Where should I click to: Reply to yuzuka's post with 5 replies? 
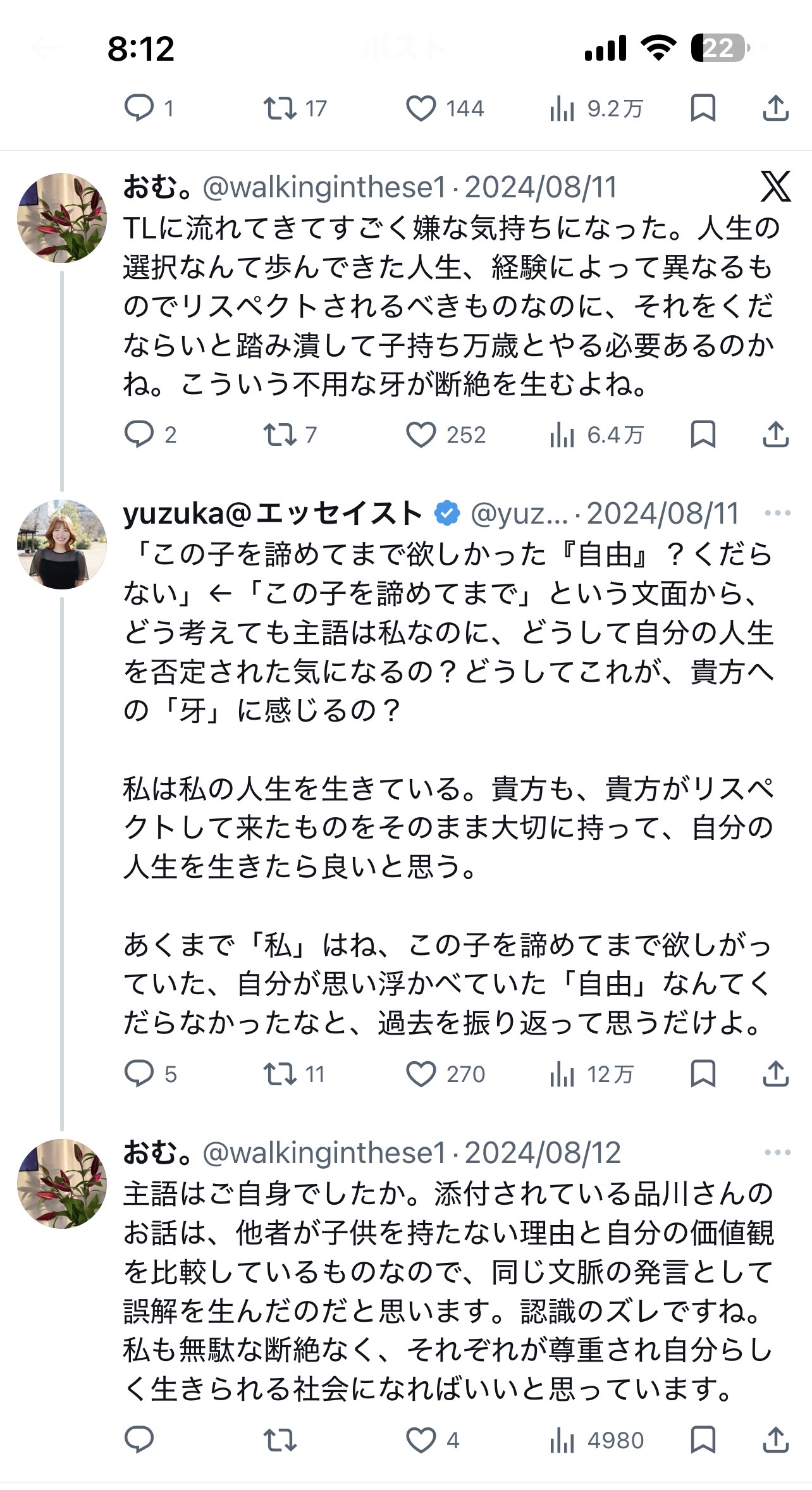click(139, 1074)
